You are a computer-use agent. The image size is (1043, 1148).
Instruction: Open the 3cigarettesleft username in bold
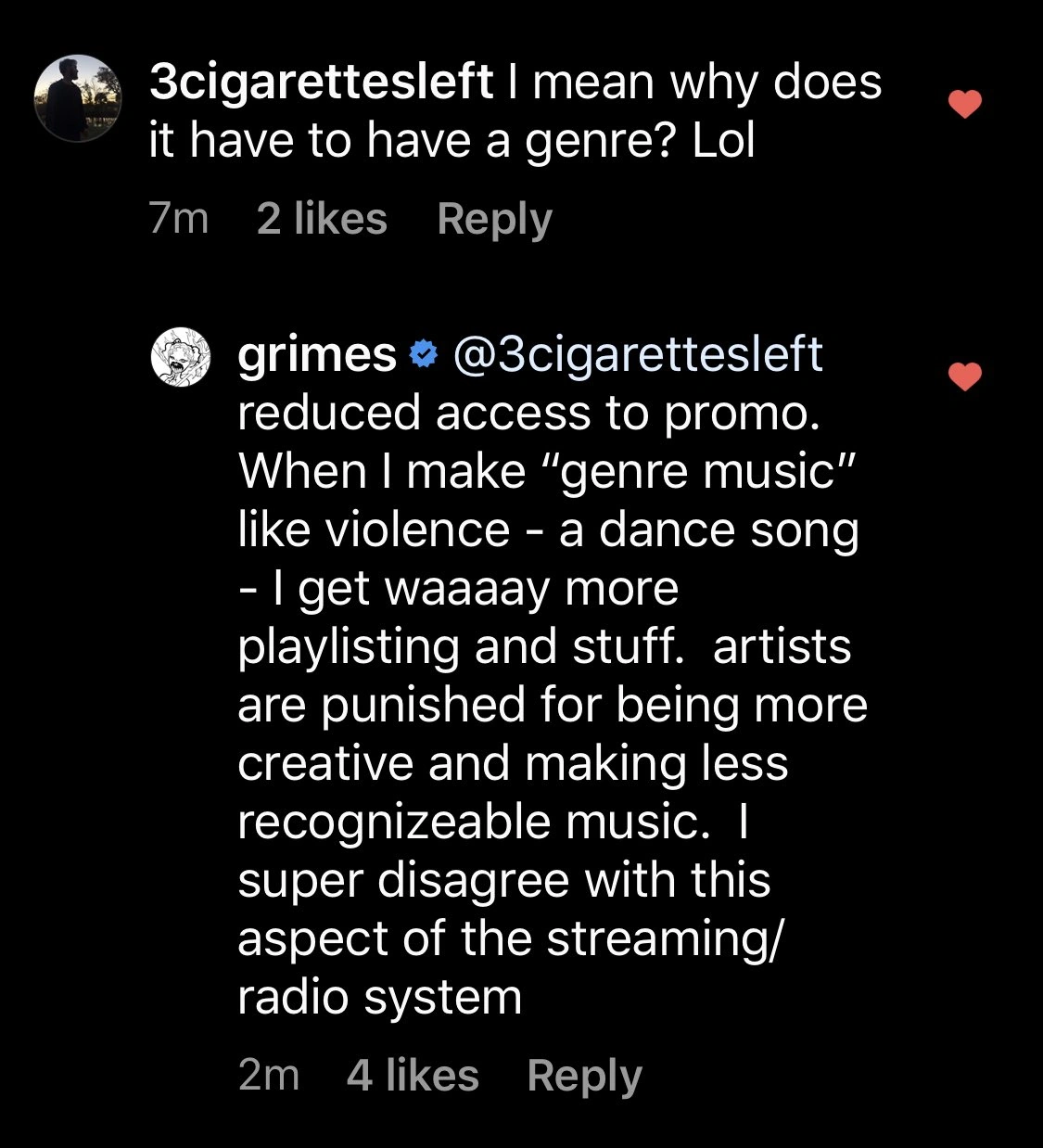tap(321, 83)
